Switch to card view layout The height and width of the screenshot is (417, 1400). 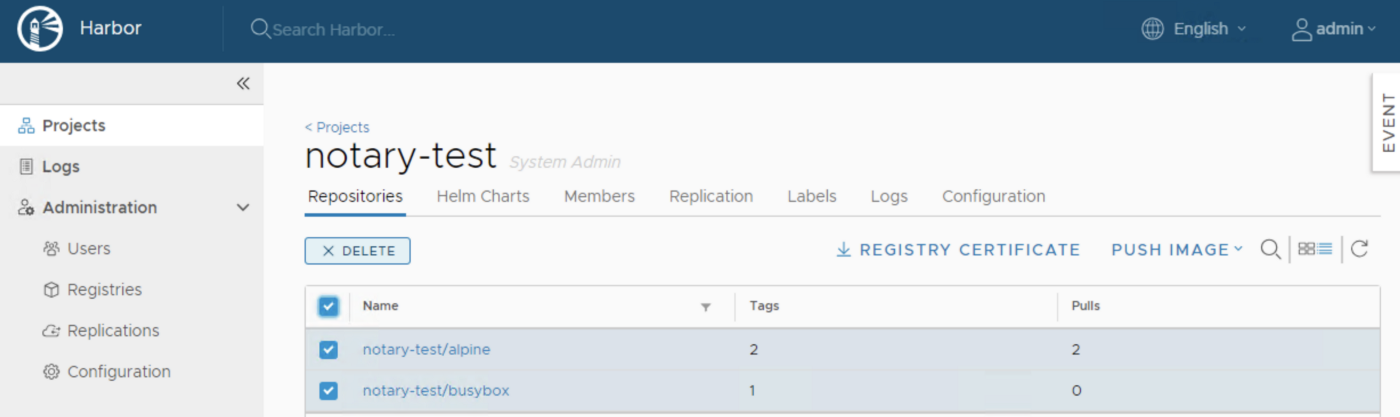click(1306, 250)
